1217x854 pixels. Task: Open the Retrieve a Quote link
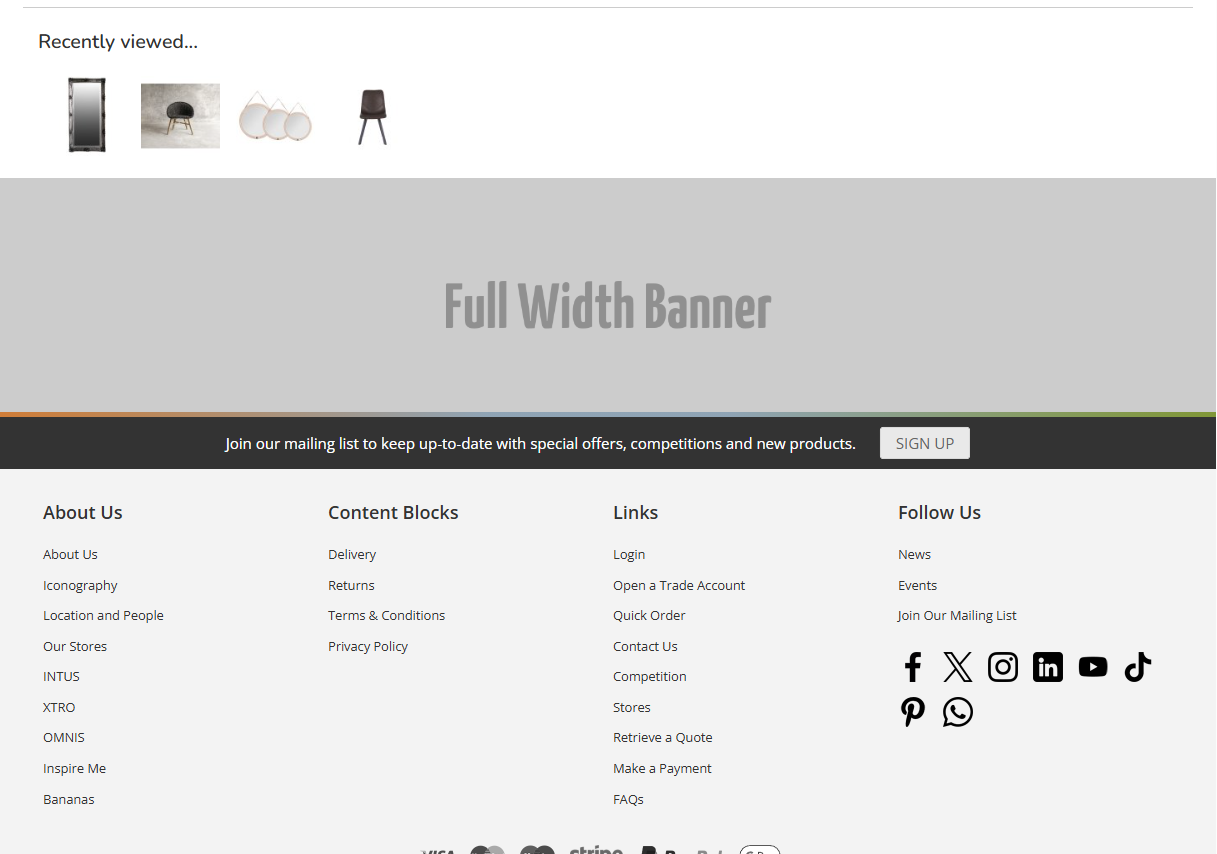(662, 738)
